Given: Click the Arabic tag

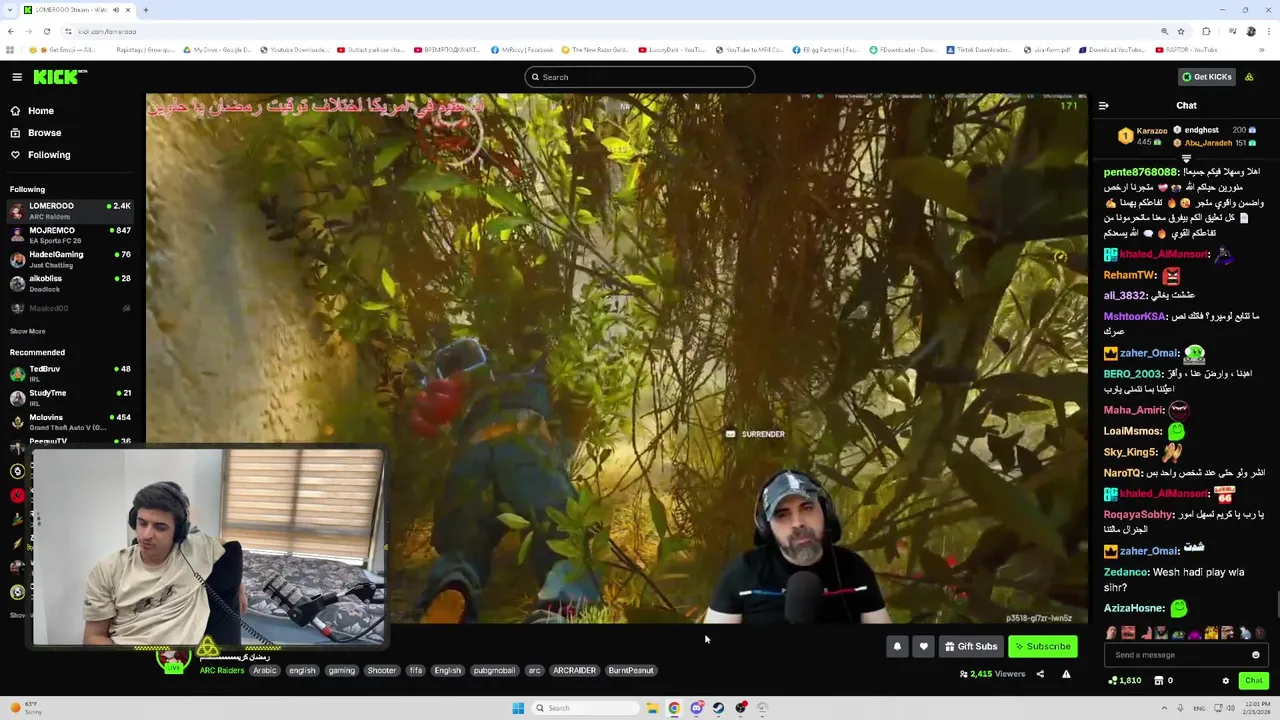Looking at the screenshot, I should coord(264,670).
